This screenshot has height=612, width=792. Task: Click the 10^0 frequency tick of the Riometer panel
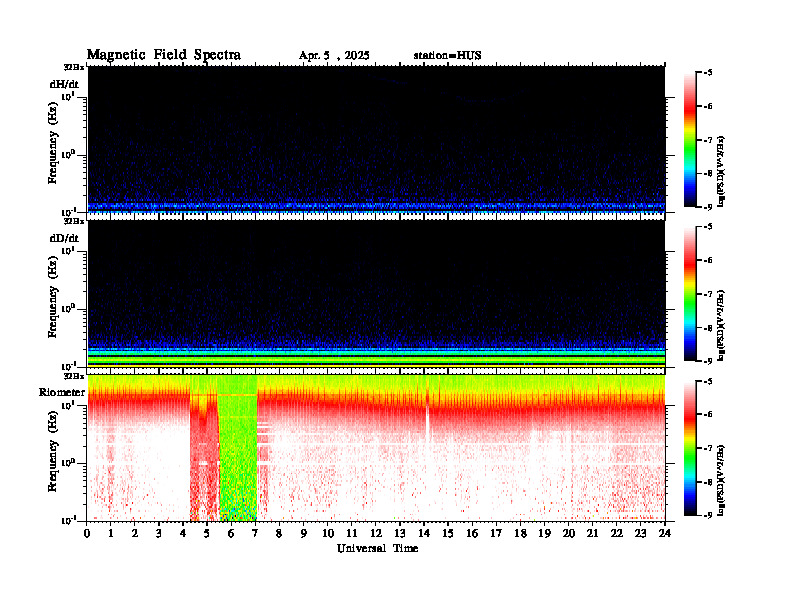[x=68, y=462]
